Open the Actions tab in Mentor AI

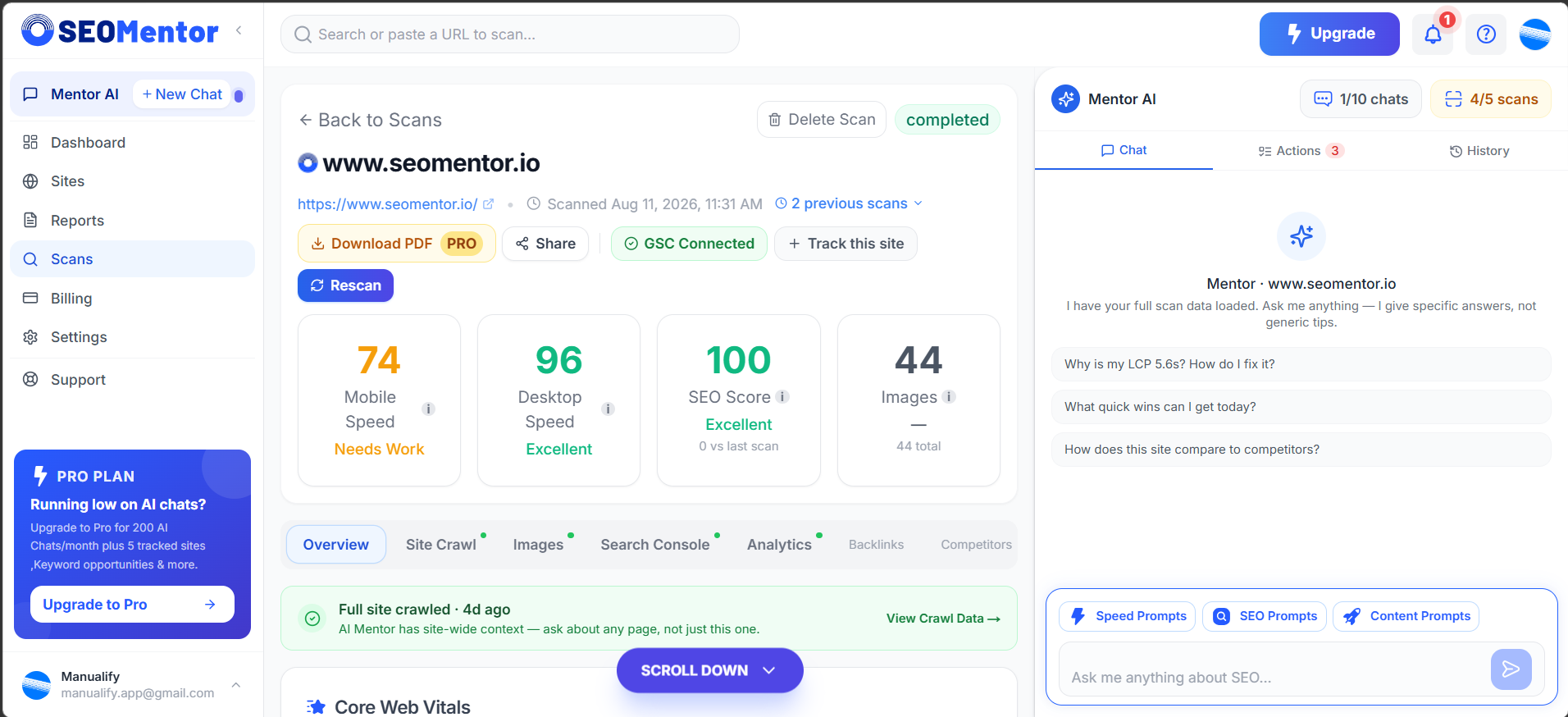[x=1301, y=151]
